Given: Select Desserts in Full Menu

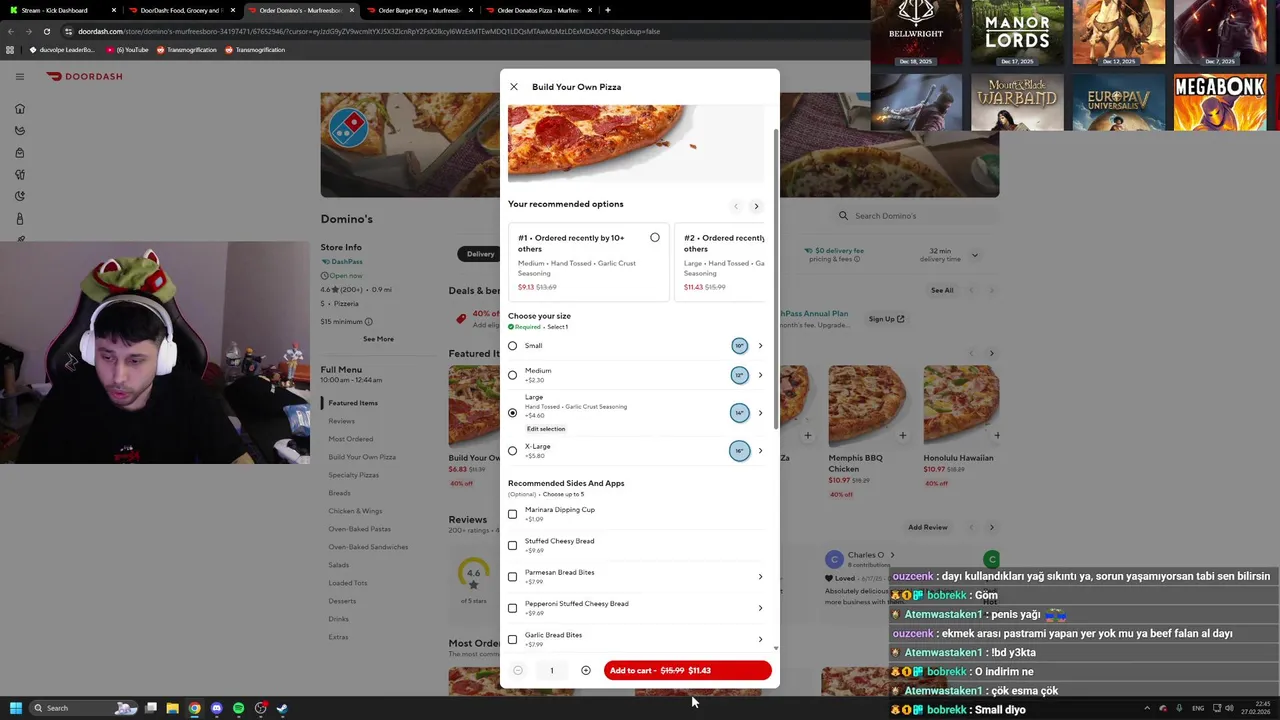Looking at the screenshot, I should (342, 601).
